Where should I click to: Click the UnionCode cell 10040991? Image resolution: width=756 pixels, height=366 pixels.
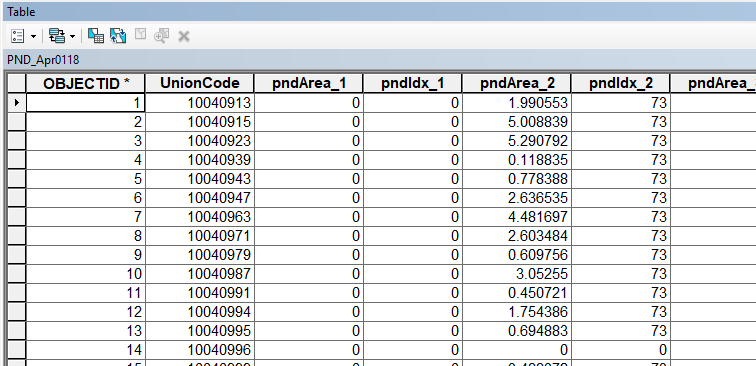click(200, 293)
